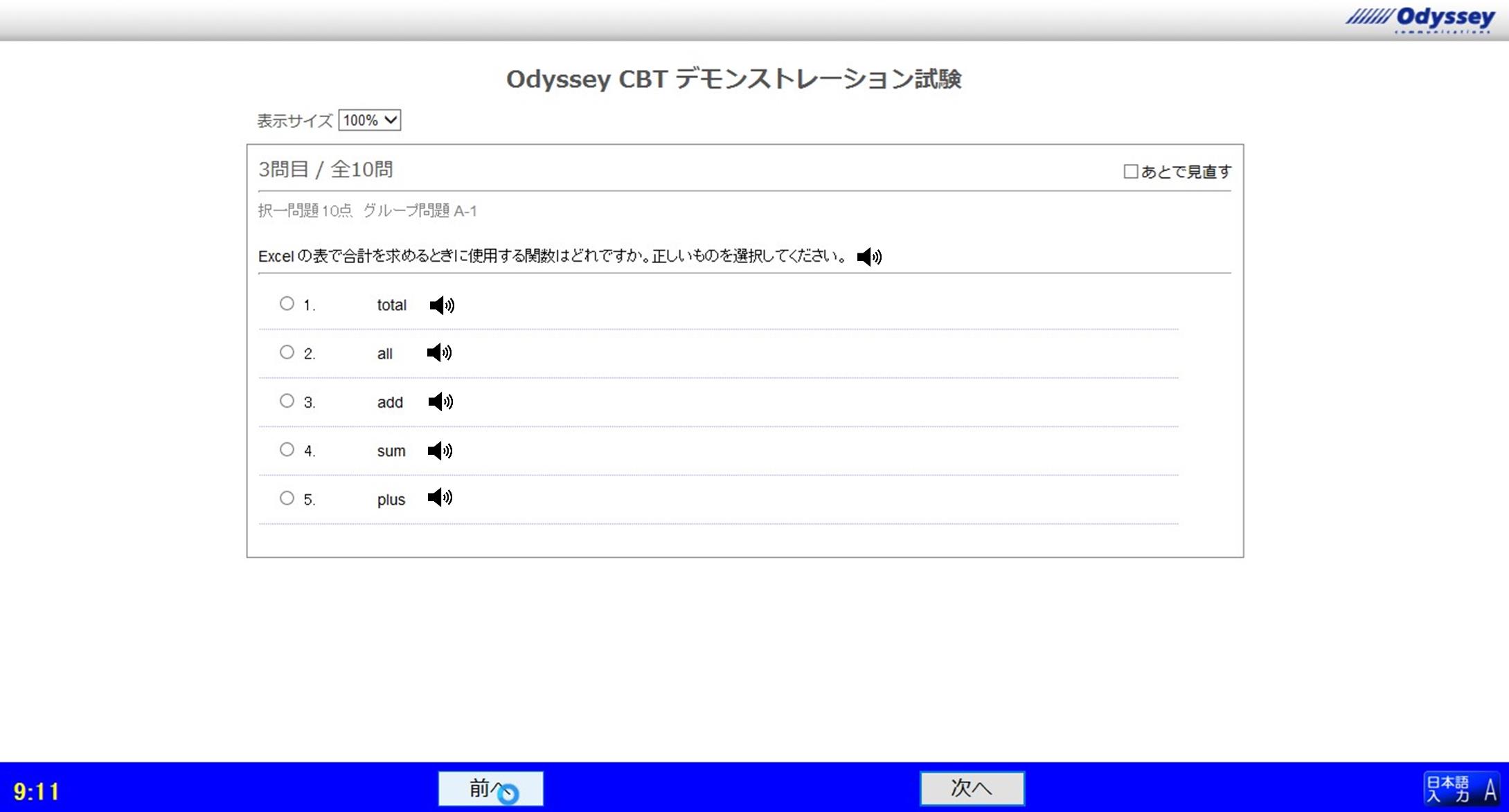Play audio for answer 'all'
The width and height of the screenshot is (1509, 812).
439,353
